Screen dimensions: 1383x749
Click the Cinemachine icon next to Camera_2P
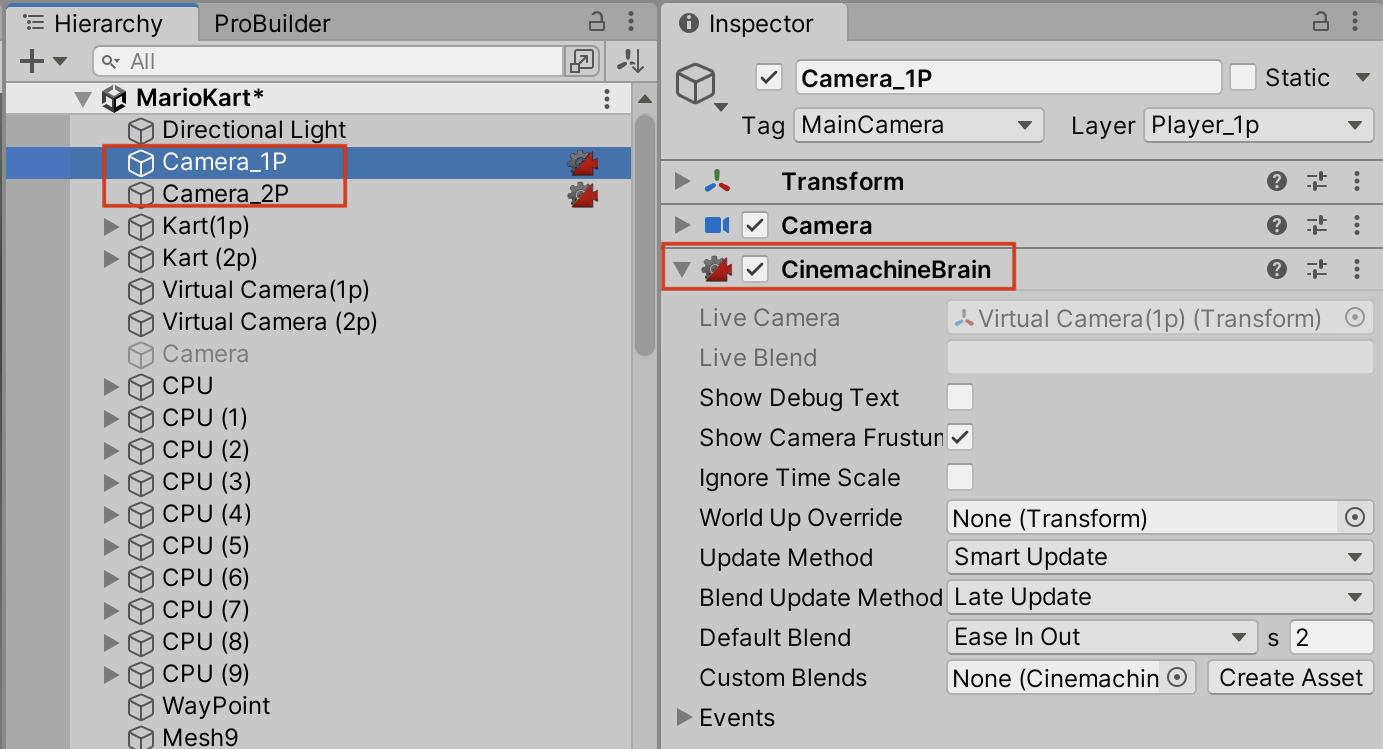click(x=583, y=195)
